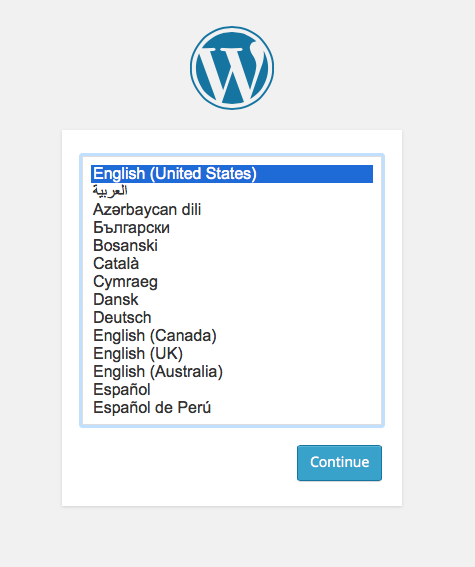Image resolution: width=475 pixels, height=567 pixels.
Task: Select English (Canada) option
Action: point(232,336)
